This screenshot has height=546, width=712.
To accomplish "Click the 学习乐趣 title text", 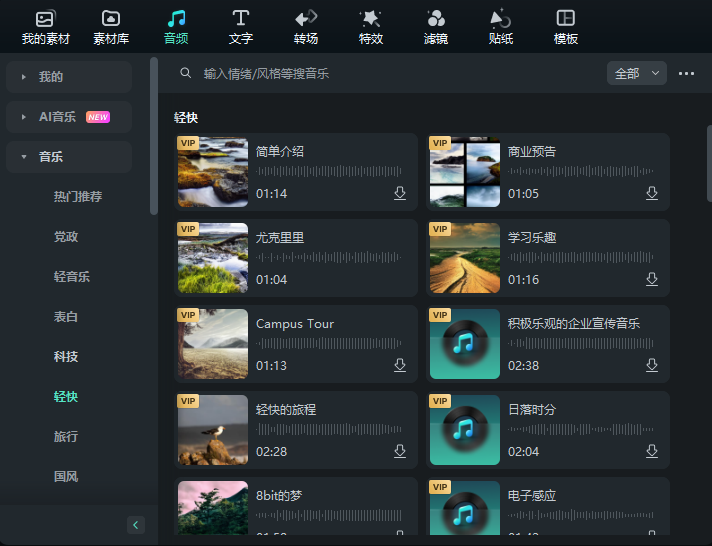I will (532, 238).
